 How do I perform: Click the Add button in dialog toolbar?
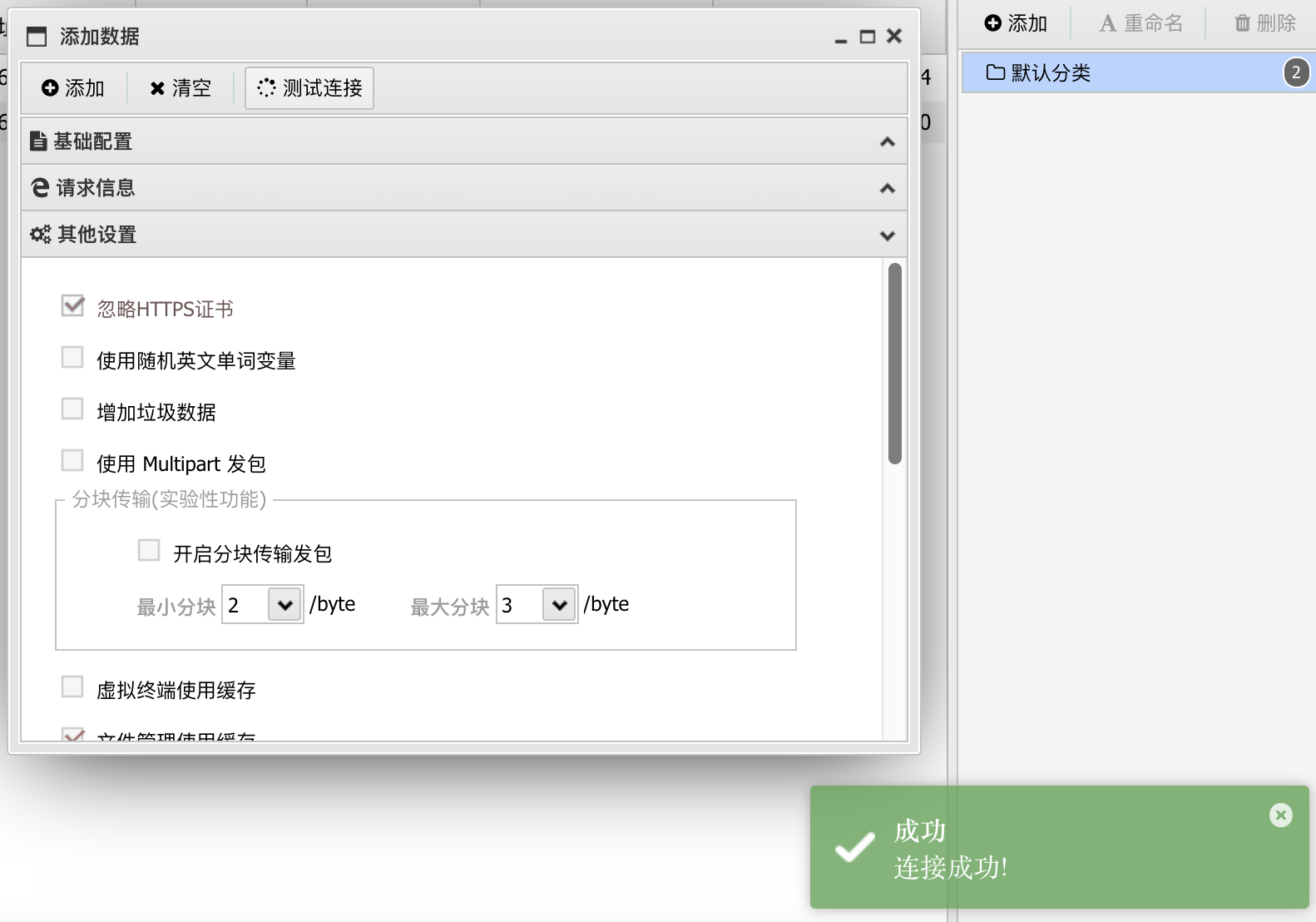coord(73,88)
